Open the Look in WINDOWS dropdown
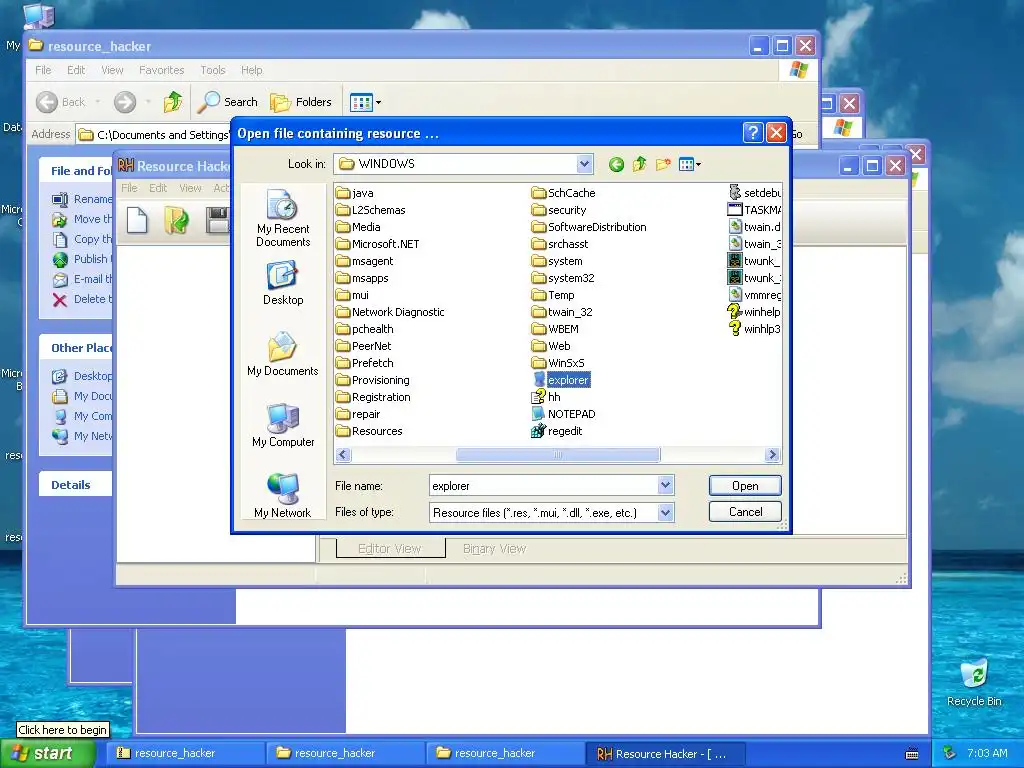Screen dimensions: 1024x768 (584, 164)
